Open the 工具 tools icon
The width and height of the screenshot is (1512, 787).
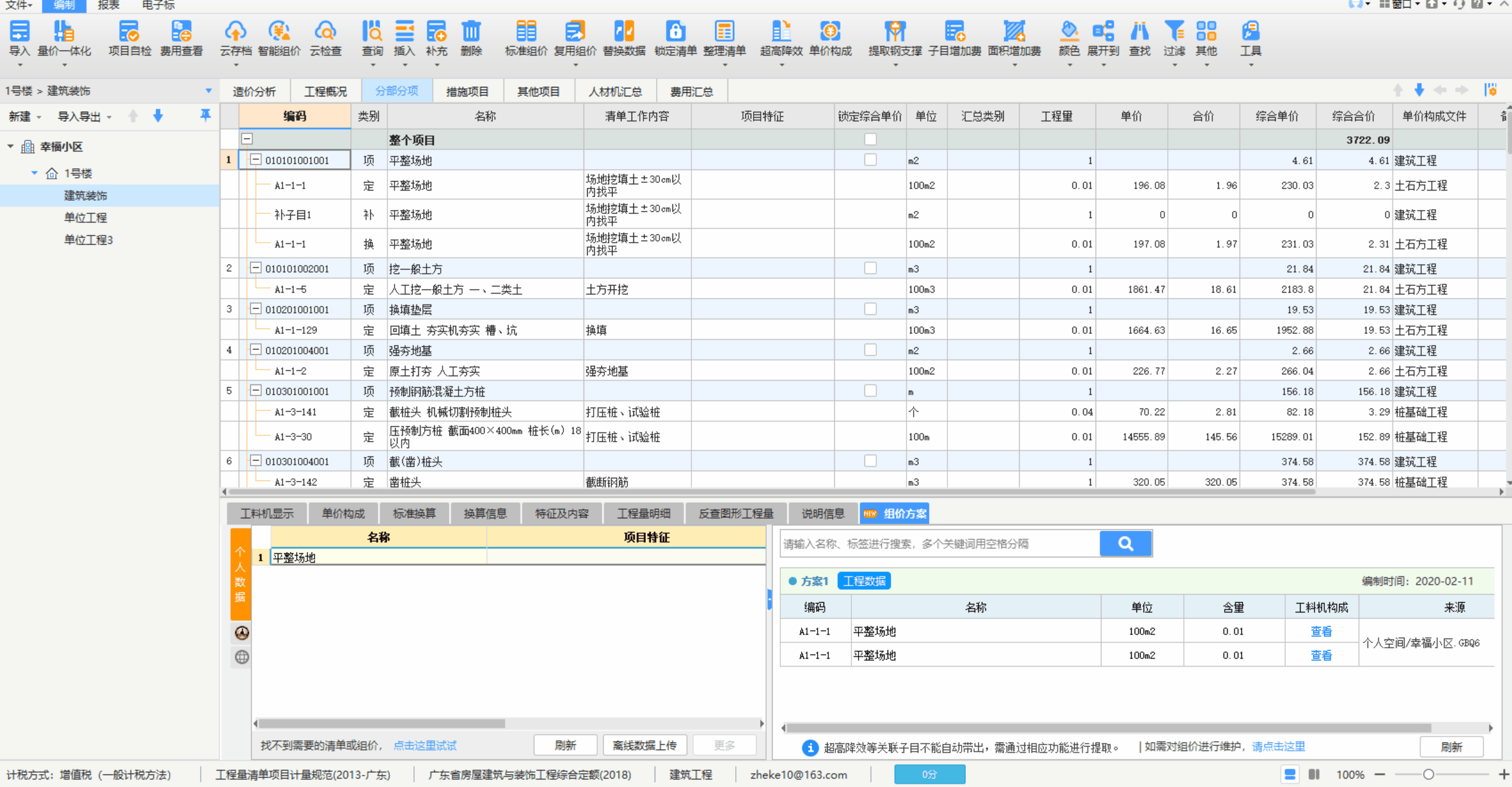pyautogui.click(x=1251, y=38)
